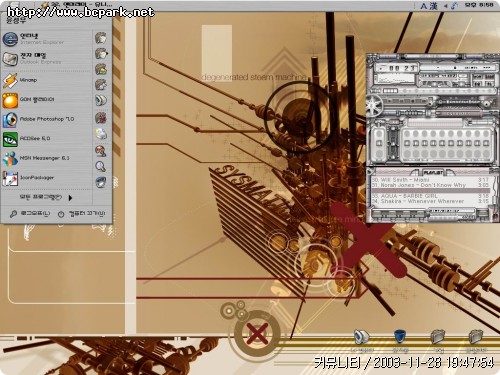Open the monitor-shaped My Computer icon in start menu

pos(101,100)
